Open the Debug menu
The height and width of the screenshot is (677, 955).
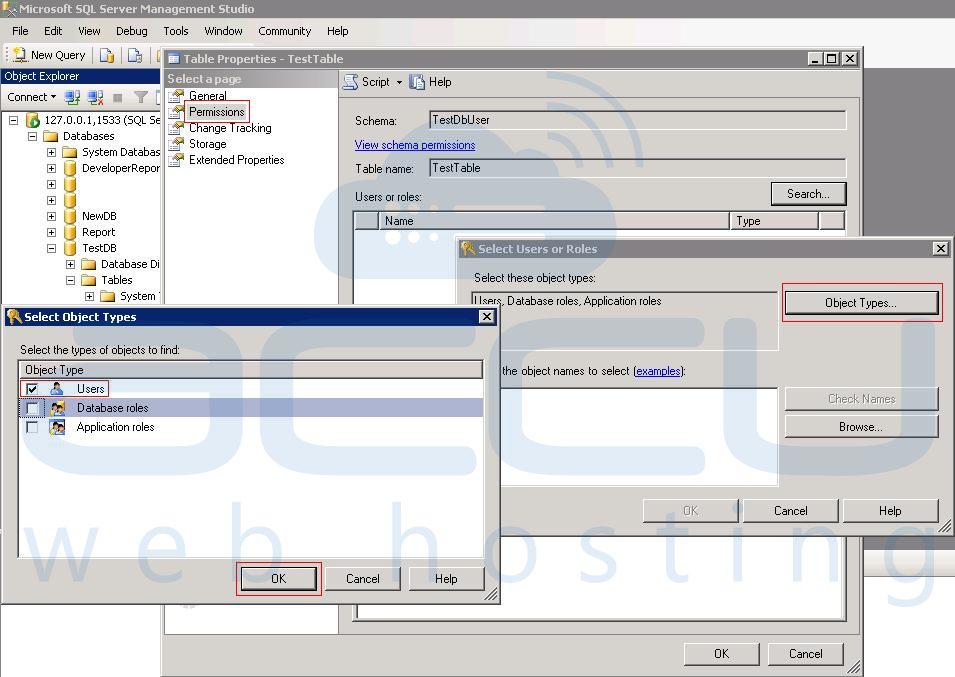tap(132, 31)
